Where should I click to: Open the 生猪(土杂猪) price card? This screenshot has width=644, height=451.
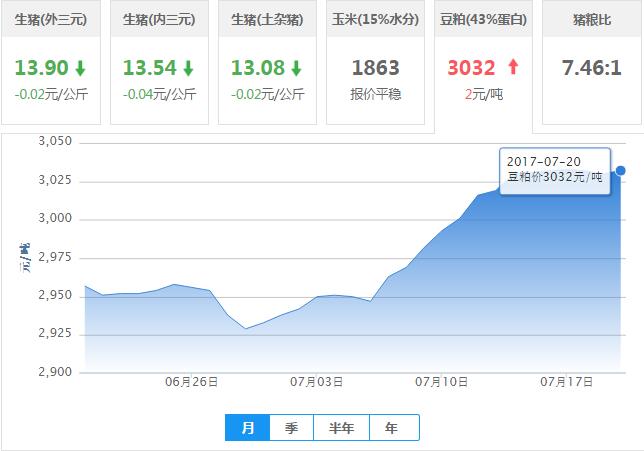(x=267, y=62)
